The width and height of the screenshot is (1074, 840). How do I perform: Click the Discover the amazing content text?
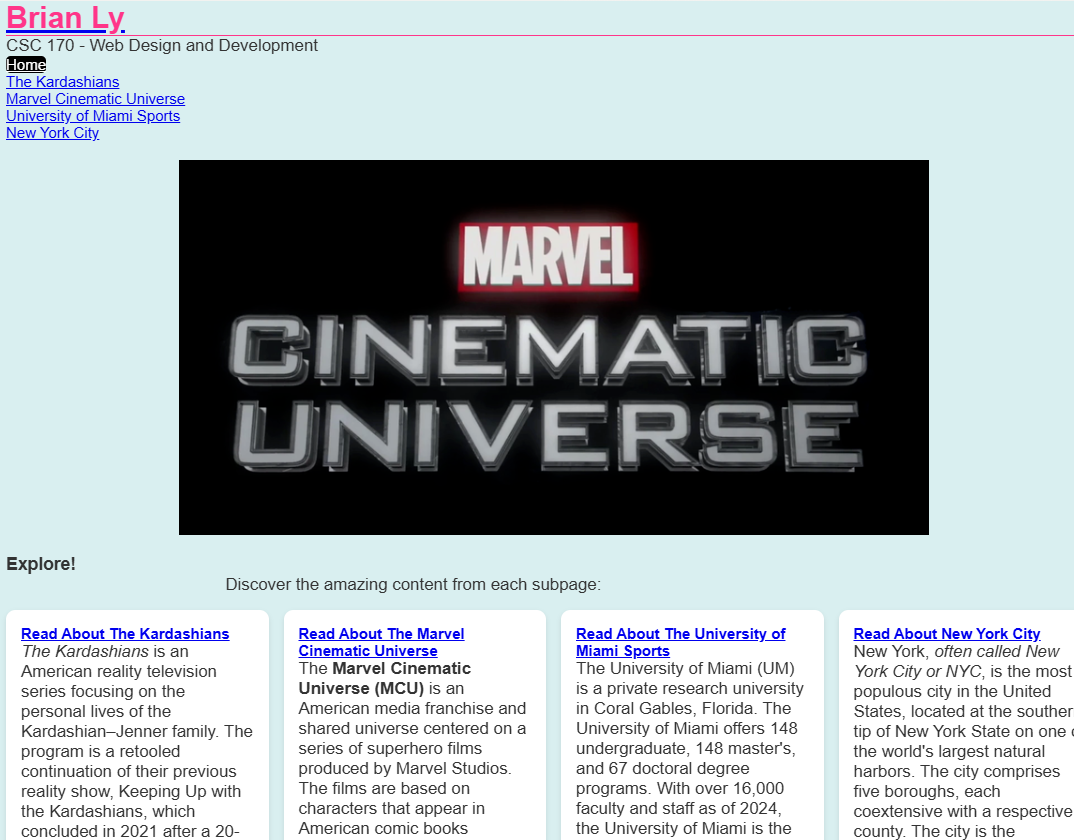[x=413, y=584]
